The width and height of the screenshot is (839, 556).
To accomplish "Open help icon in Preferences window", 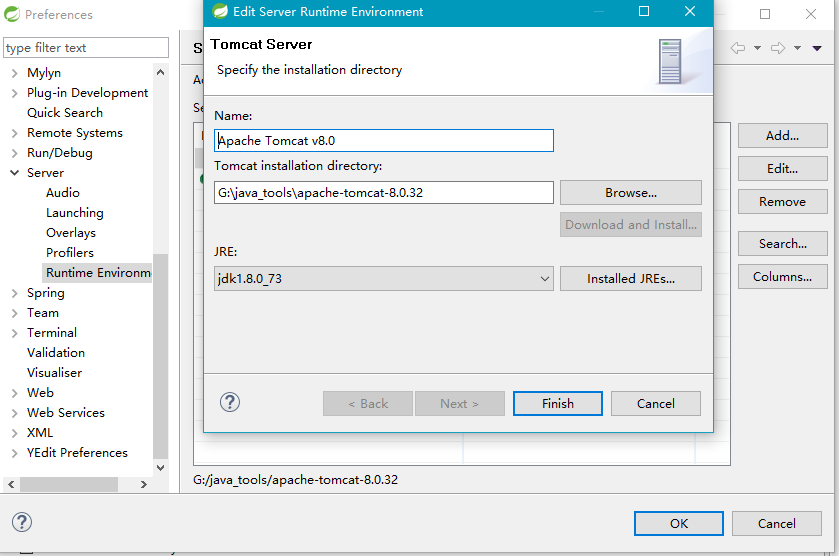I will coord(22,522).
